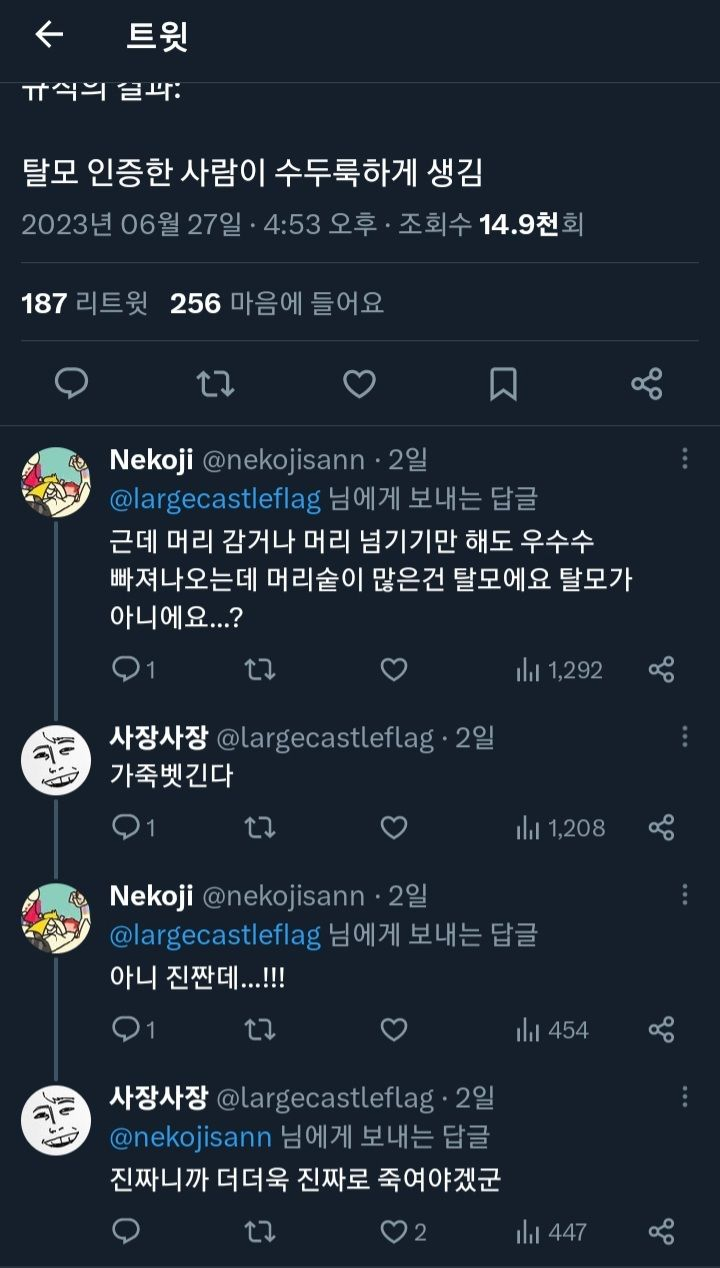This screenshot has width=720, height=1268.
Task: Reply to the 가죽벳긴다 tweet
Action: click(x=127, y=828)
